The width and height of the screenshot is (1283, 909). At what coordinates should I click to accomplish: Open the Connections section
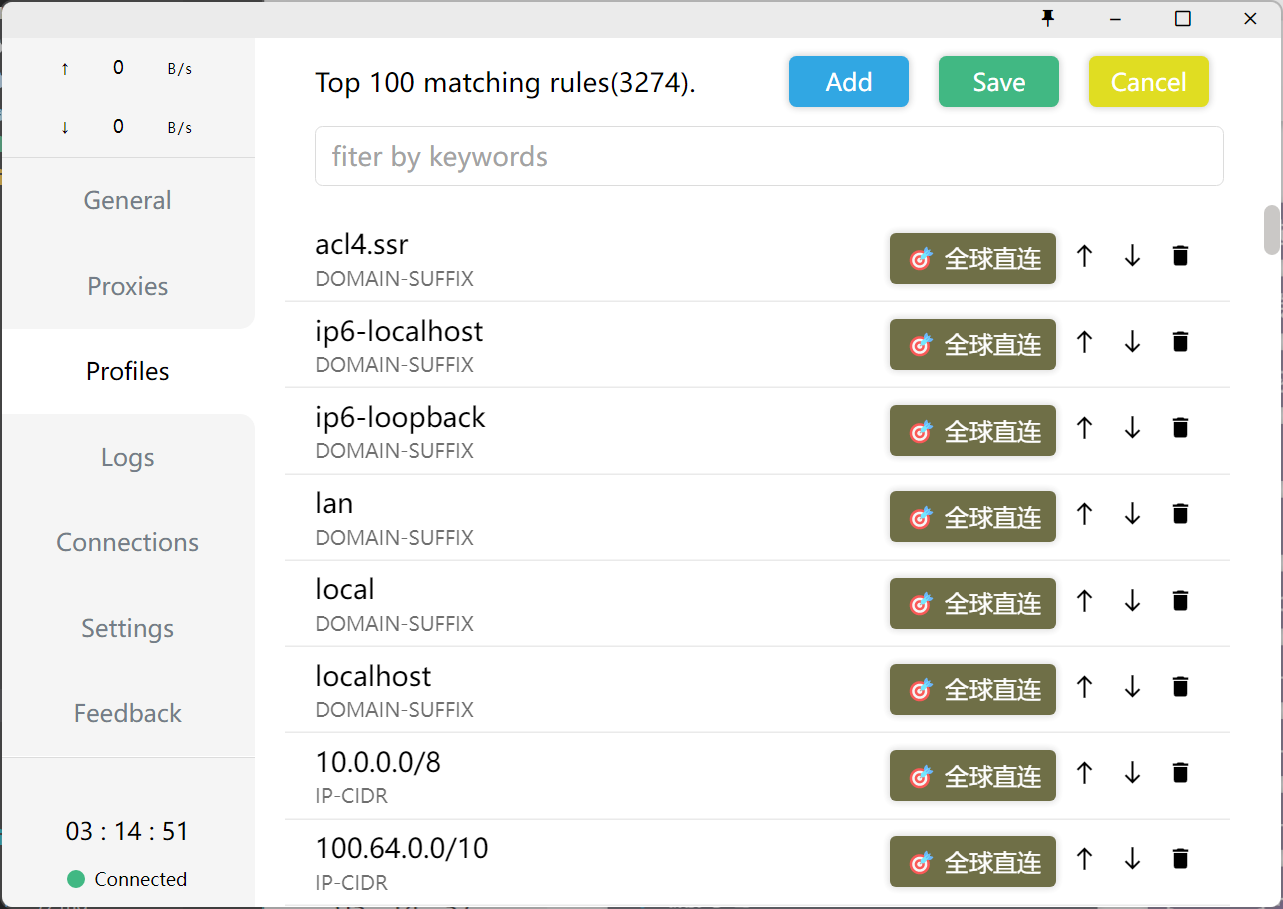pos(127,542)
